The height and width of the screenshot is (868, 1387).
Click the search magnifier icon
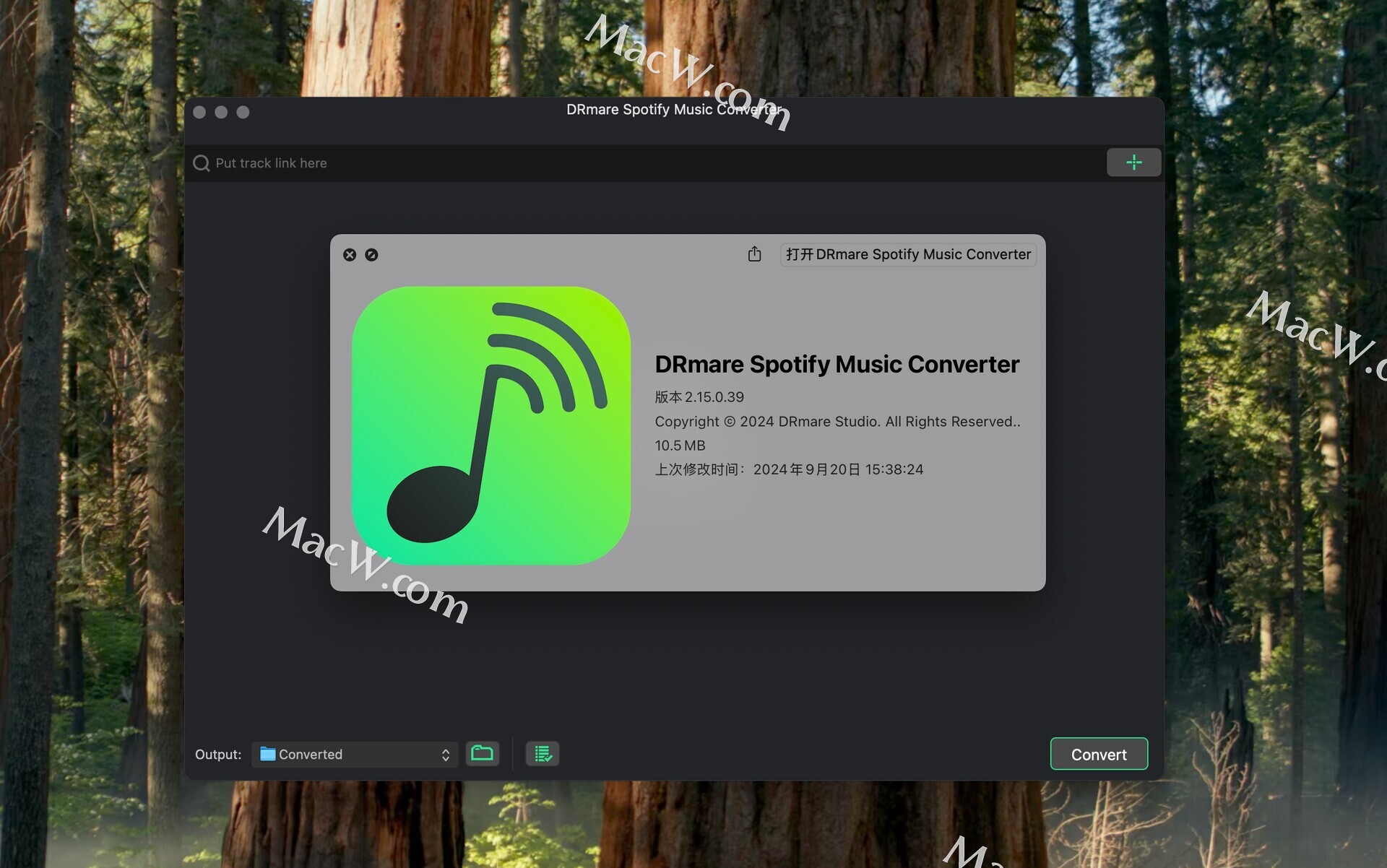pos(202,163)
